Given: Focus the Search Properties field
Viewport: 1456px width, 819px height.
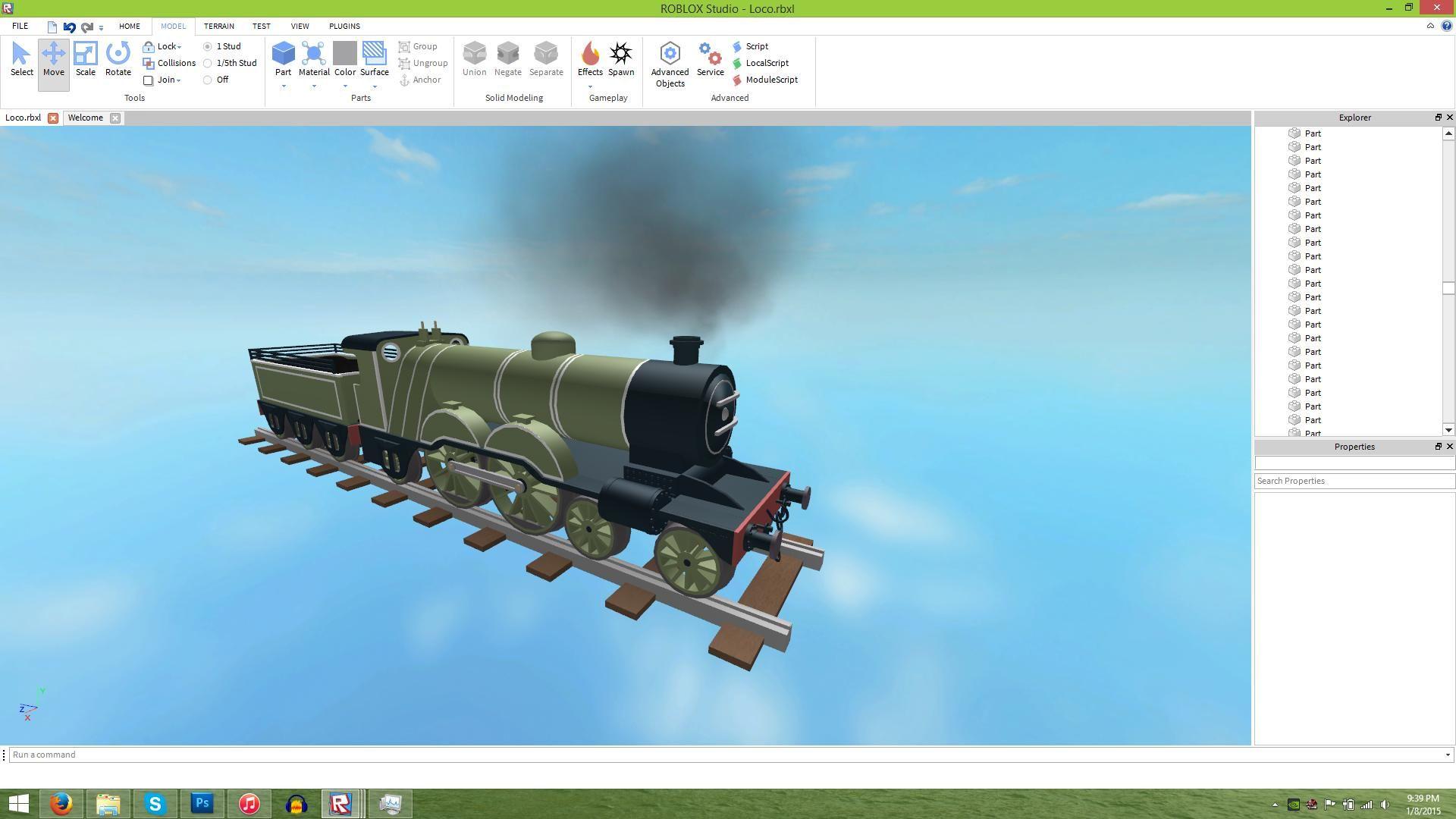Looking at the screenshot, I should (x=1354, y=481).
